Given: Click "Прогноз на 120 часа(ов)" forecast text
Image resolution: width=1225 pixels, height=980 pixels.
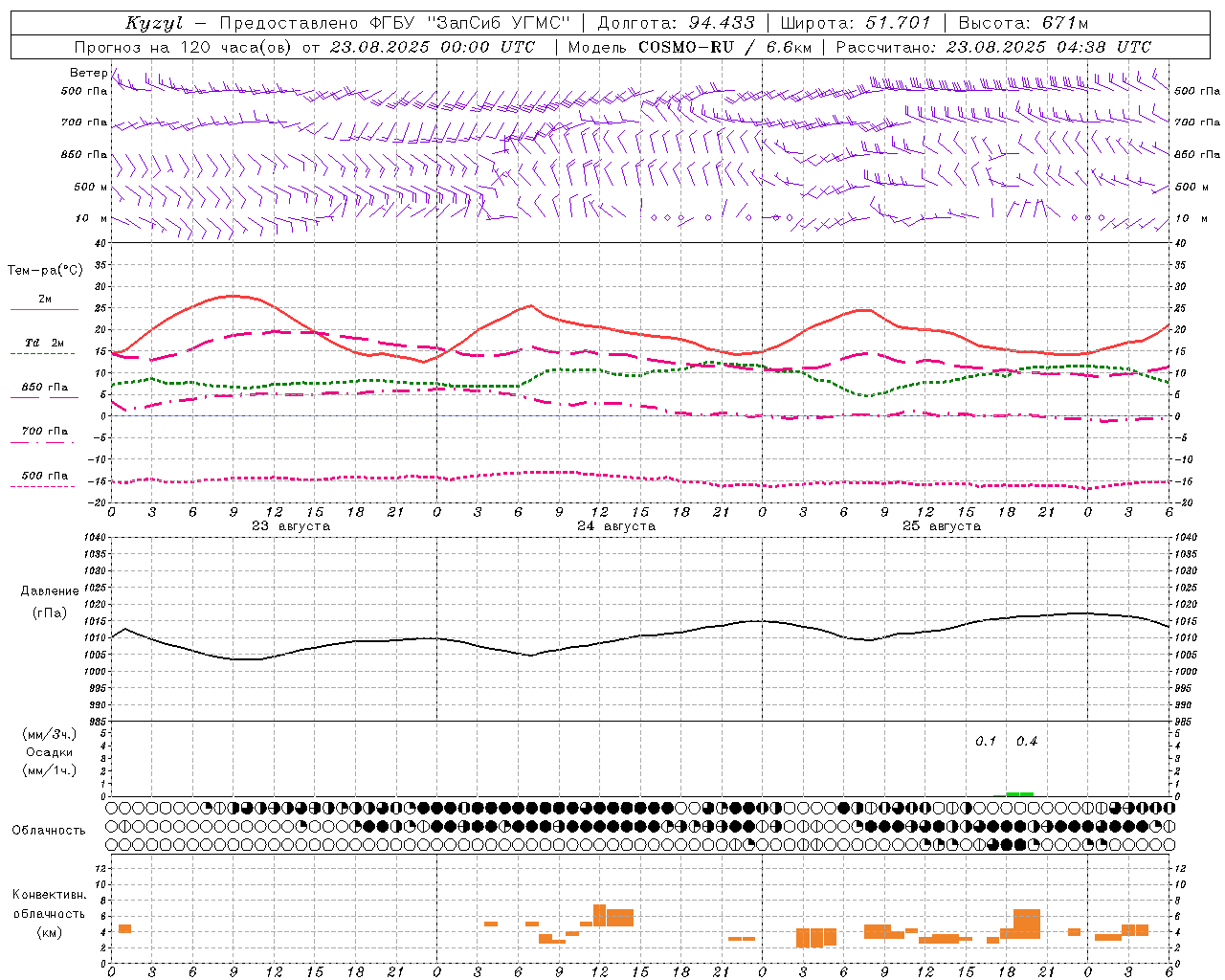Looking at the screenshot, I should (x=185, y=47).
